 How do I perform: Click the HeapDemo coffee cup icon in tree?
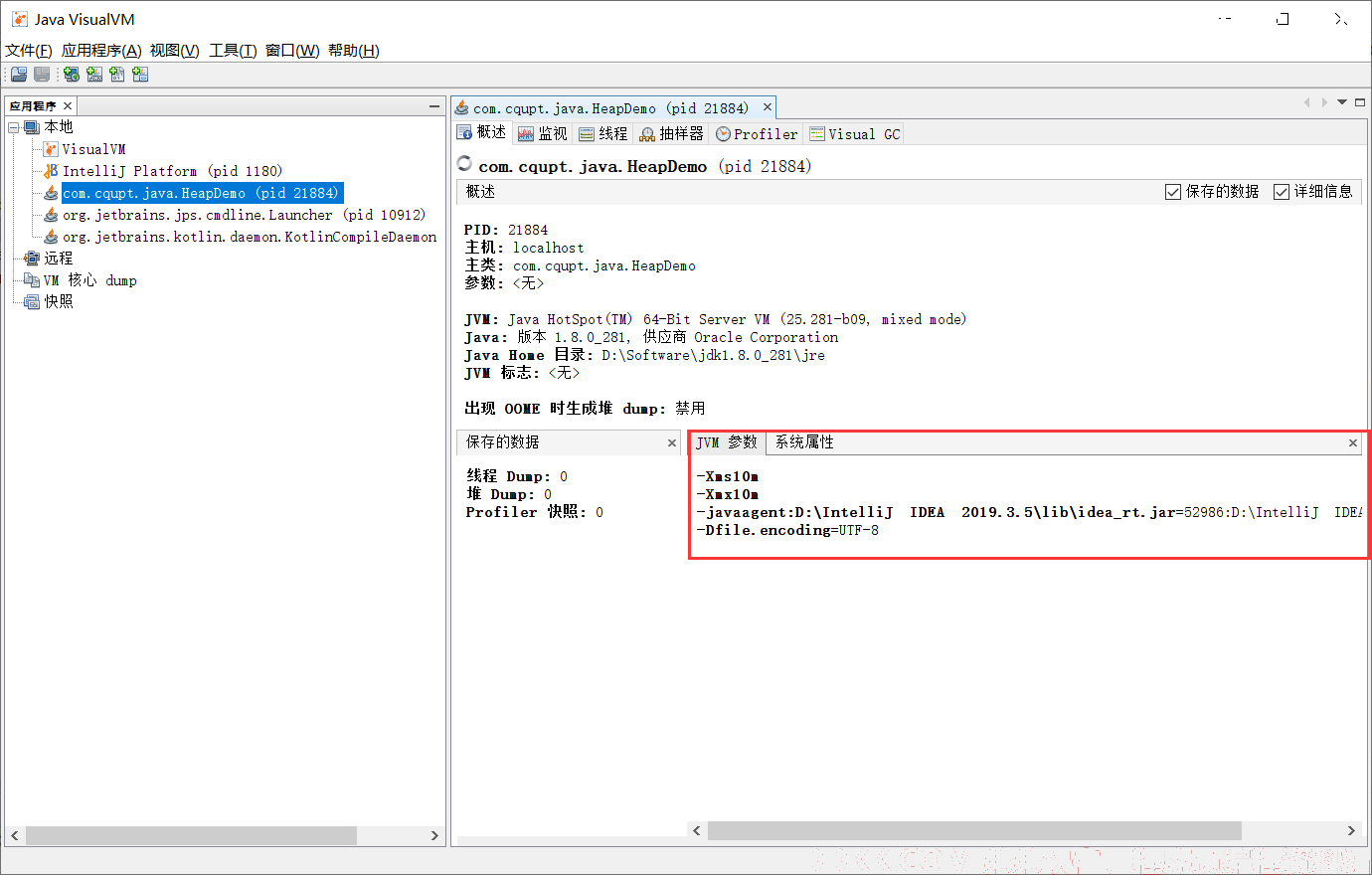[x=51, y=193]
